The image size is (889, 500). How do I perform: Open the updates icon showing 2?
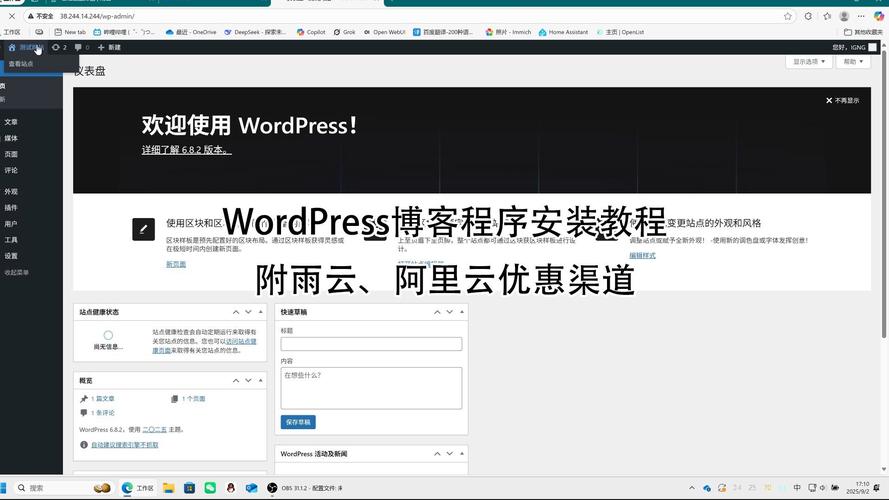pyautogui.click(x=60, y=48)
